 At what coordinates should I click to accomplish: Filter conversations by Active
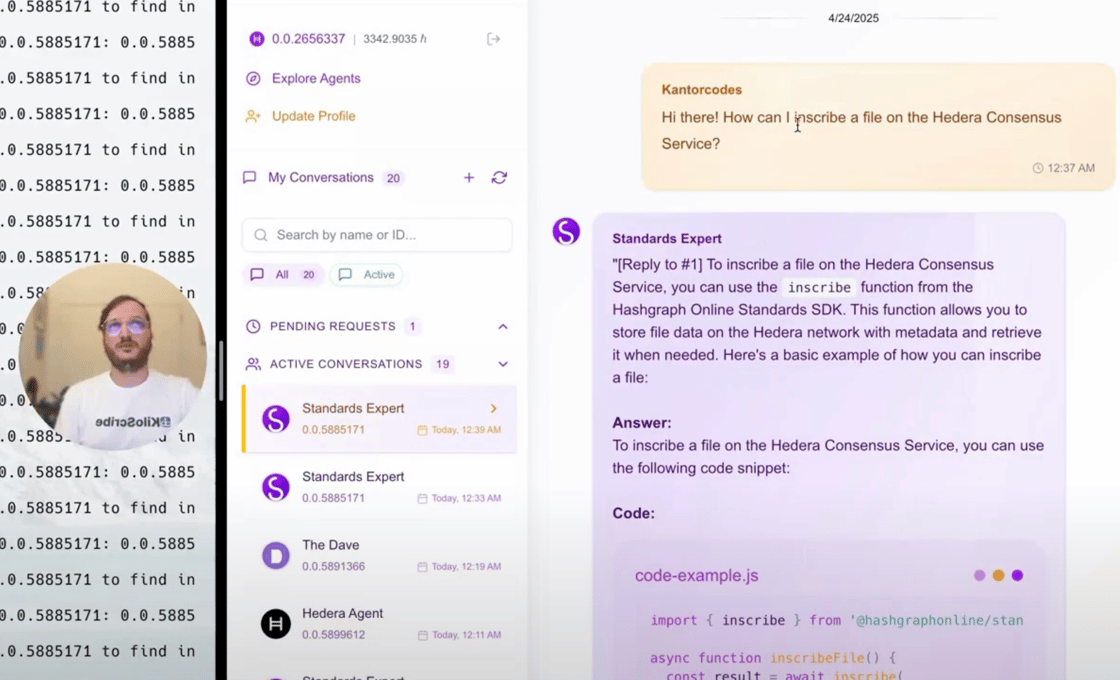tap(366, 274)
